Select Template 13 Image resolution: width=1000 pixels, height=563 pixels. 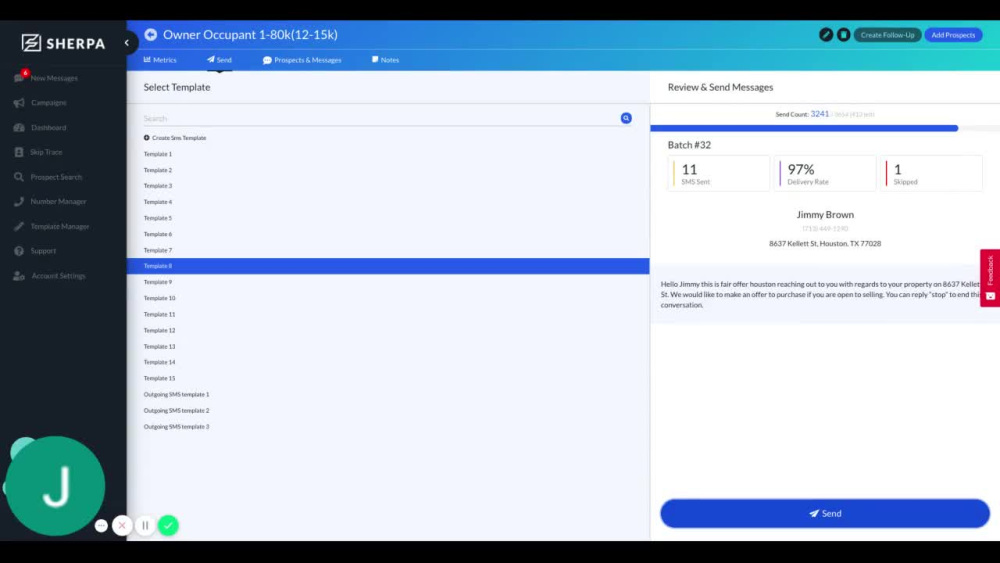pyautogui.click(x=159, y=346)
